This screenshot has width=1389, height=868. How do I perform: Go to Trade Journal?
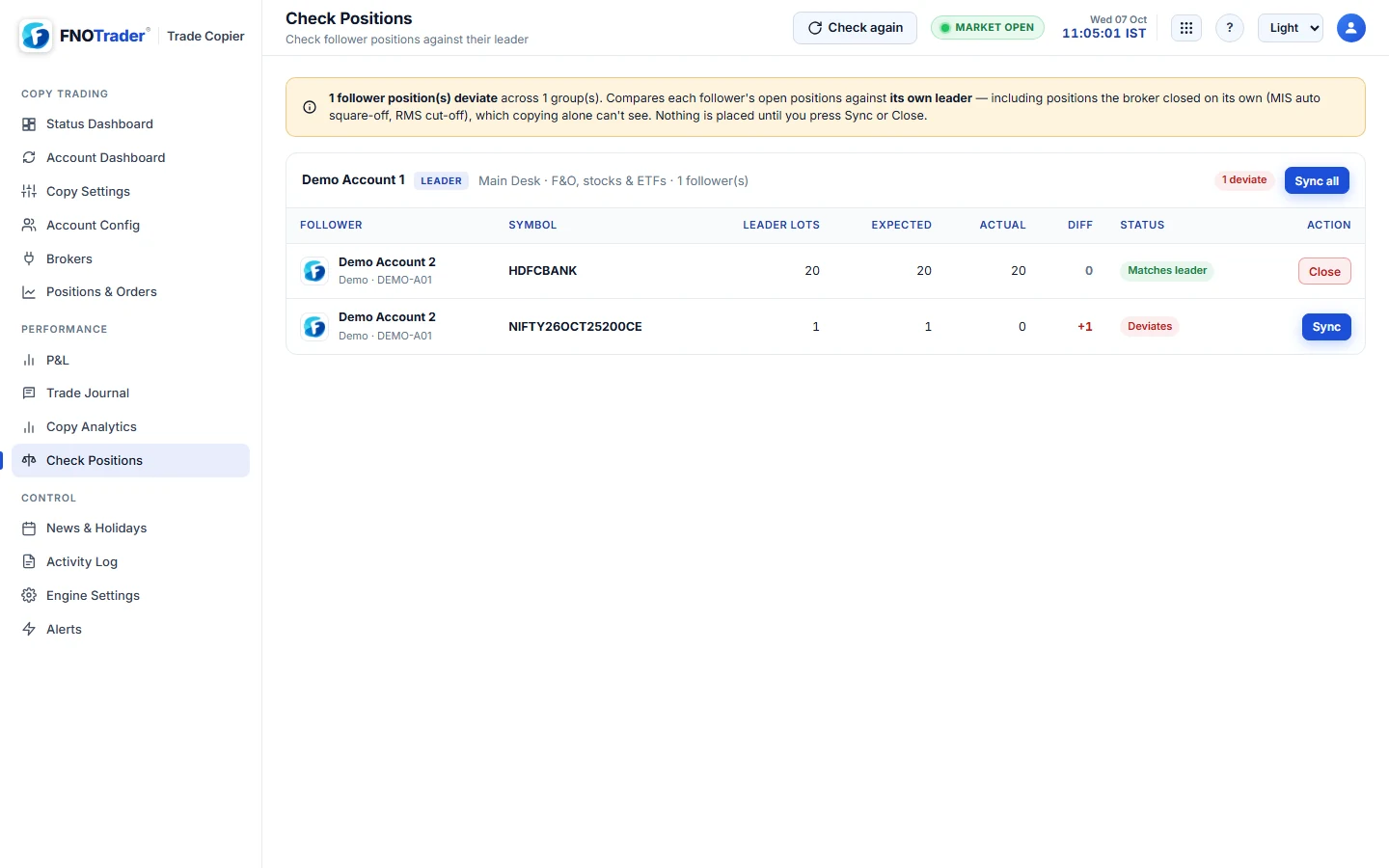click(x=130, y=393)
